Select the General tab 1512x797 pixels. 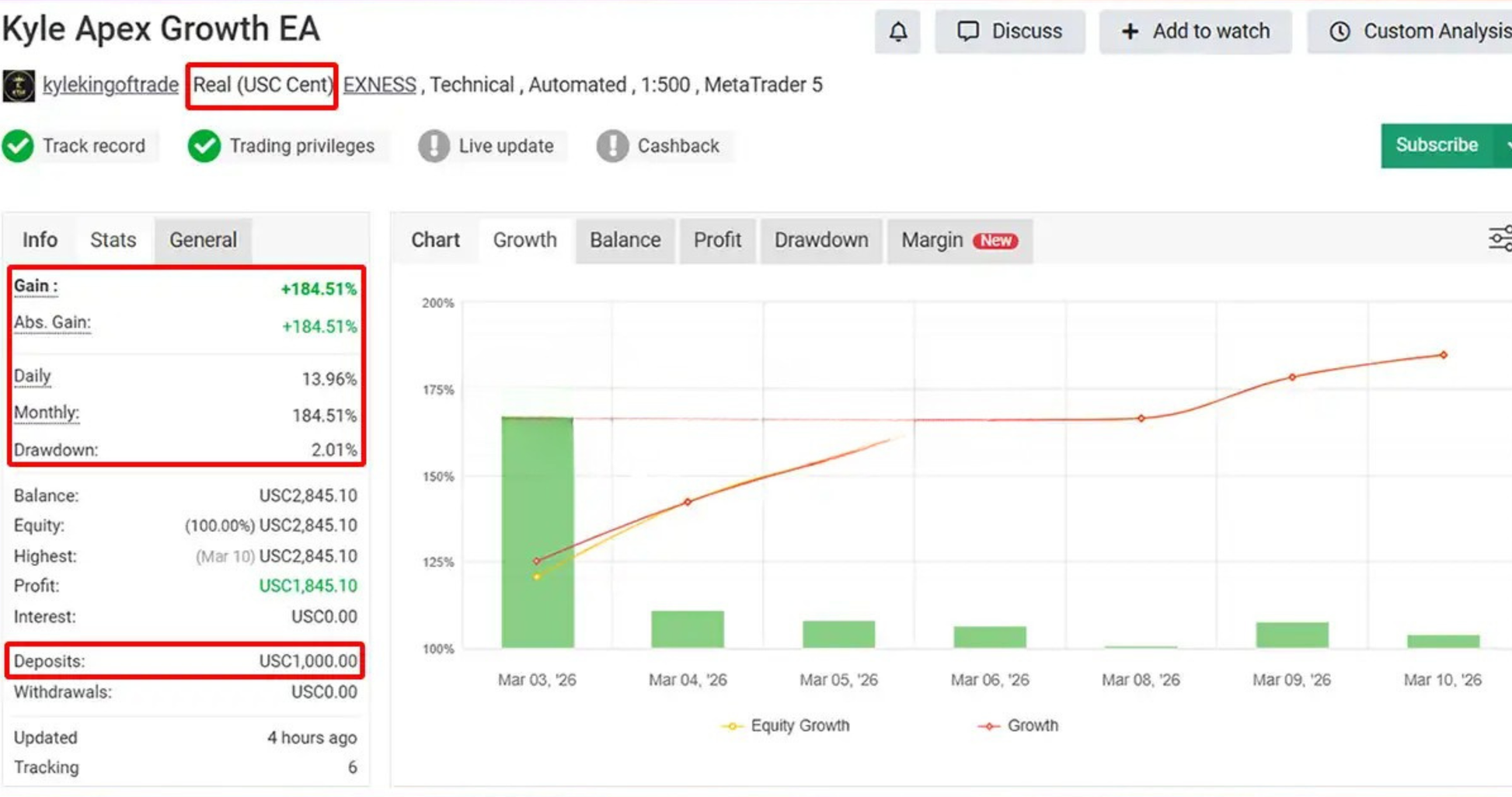click(203, 240)
